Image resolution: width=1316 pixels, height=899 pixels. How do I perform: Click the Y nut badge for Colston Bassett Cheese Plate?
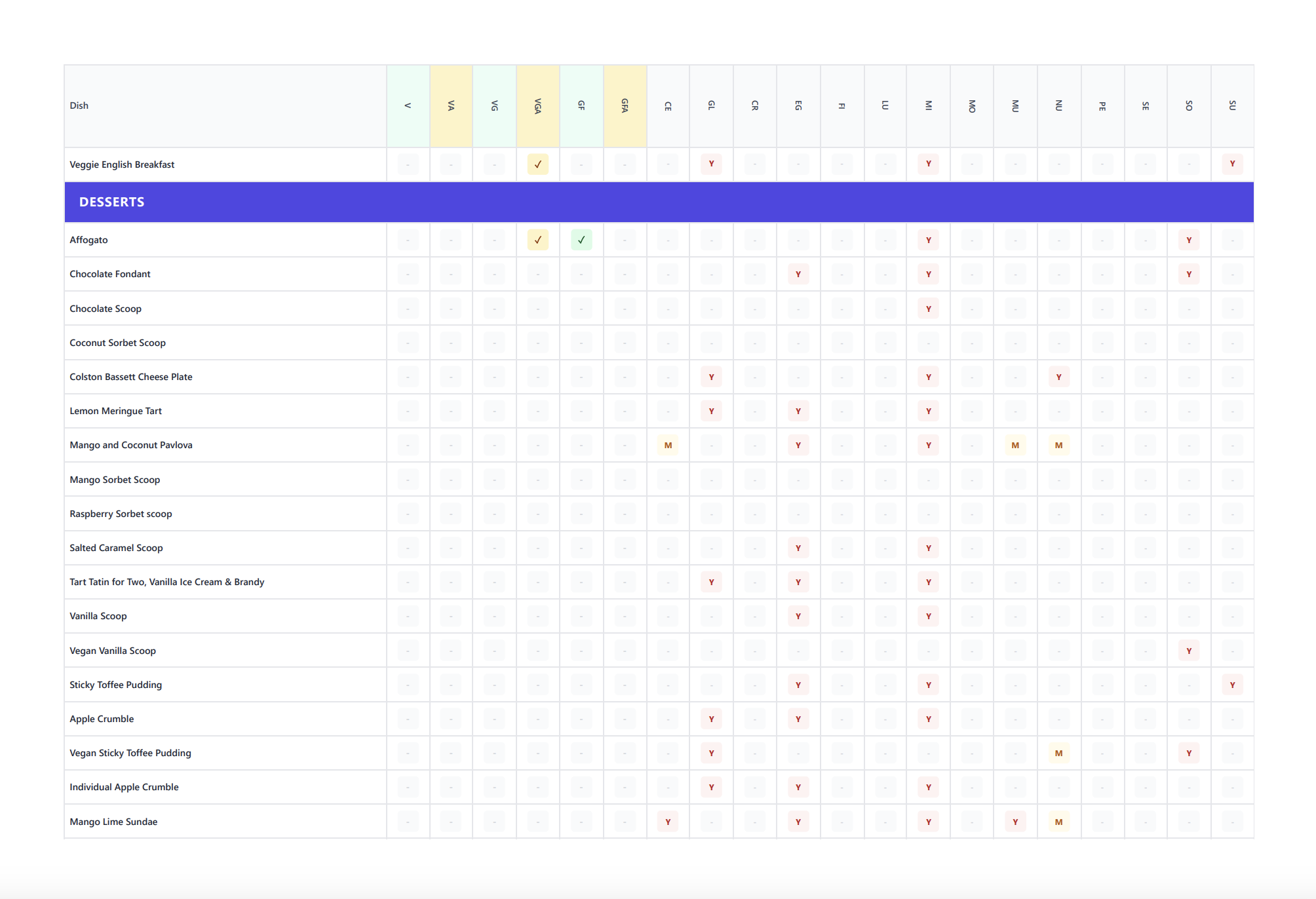coord(1059,377)
